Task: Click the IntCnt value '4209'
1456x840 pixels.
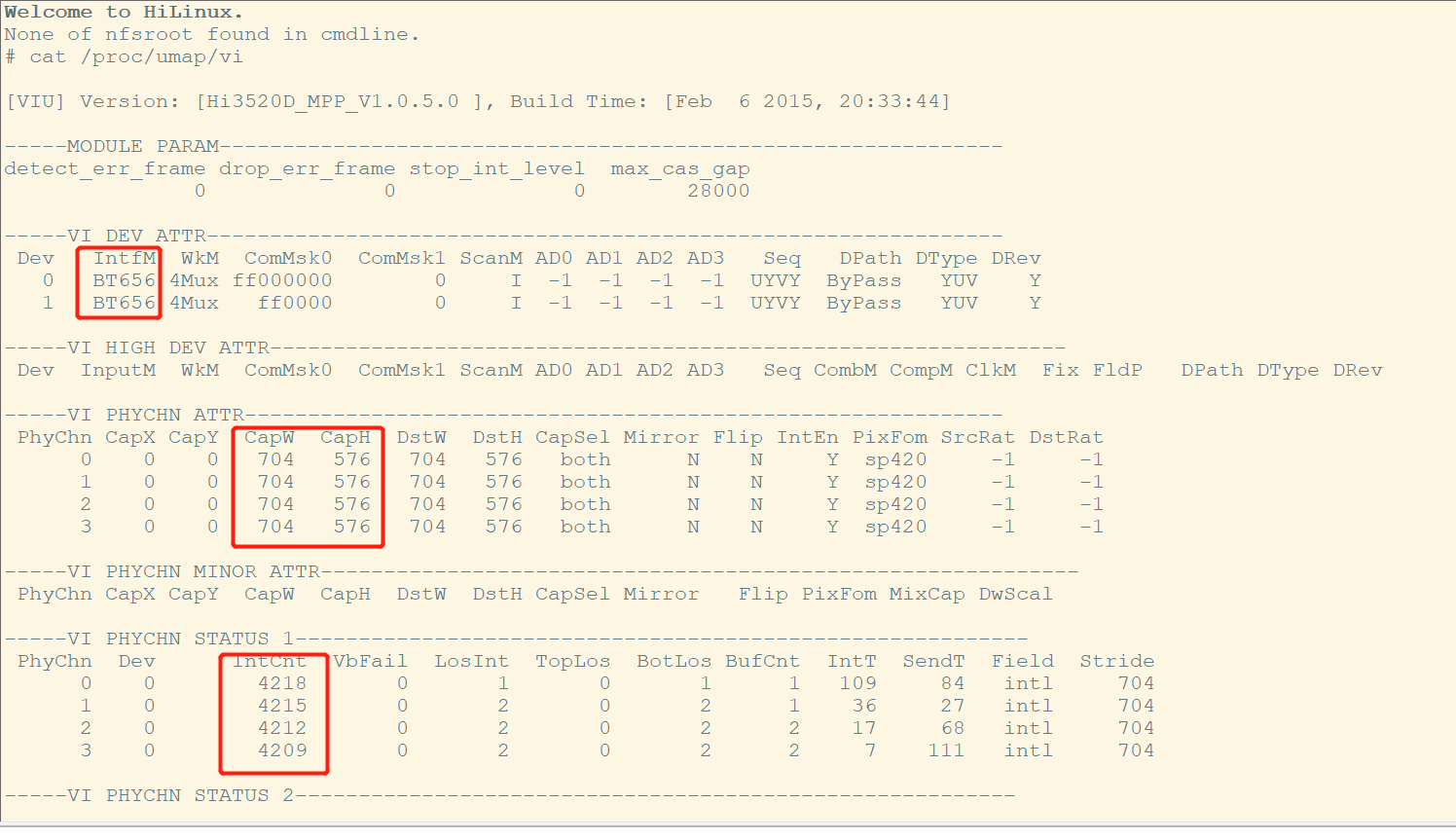Action: pyautogui.click(x=282, y=750)
